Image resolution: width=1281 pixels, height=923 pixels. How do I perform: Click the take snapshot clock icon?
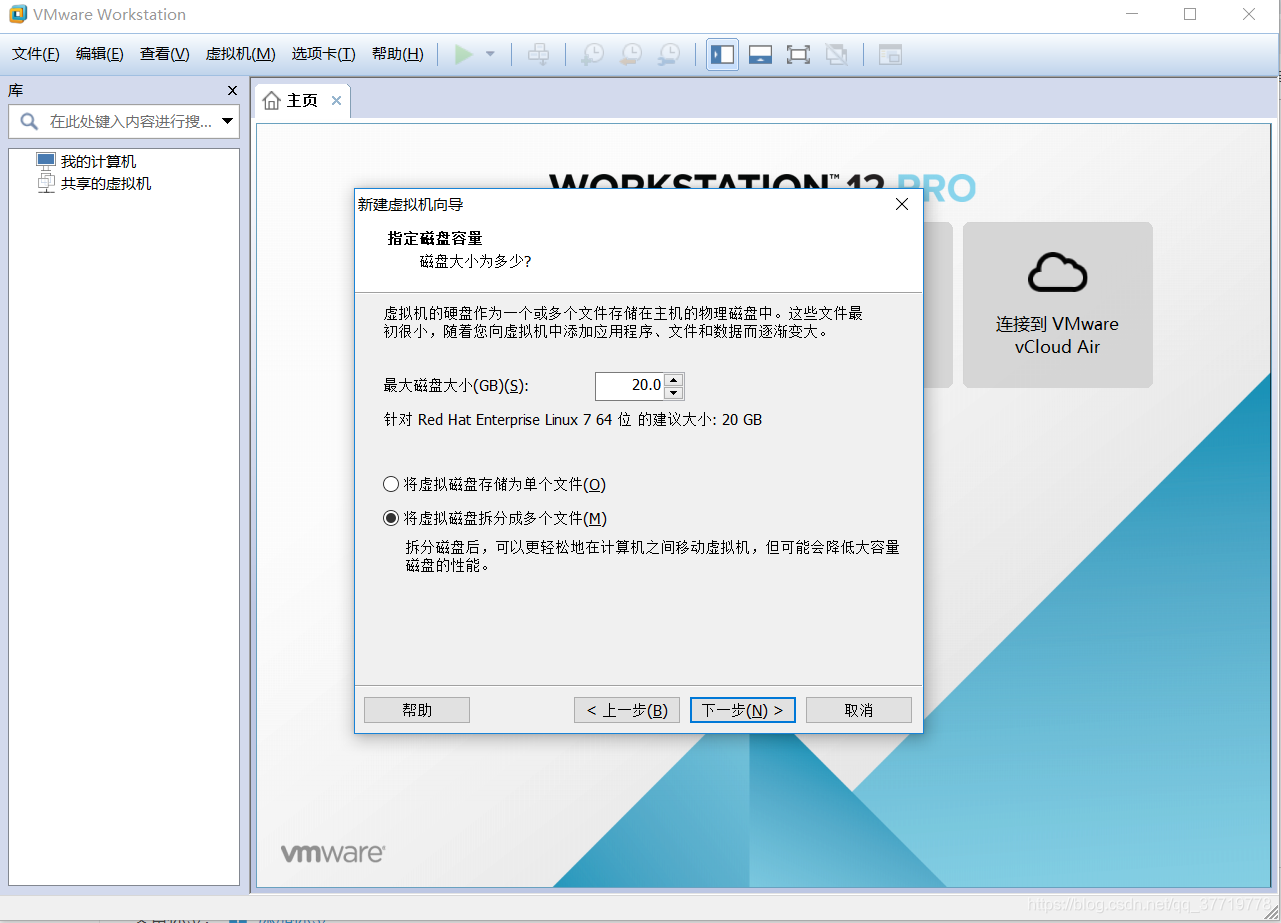coord(592,54)
